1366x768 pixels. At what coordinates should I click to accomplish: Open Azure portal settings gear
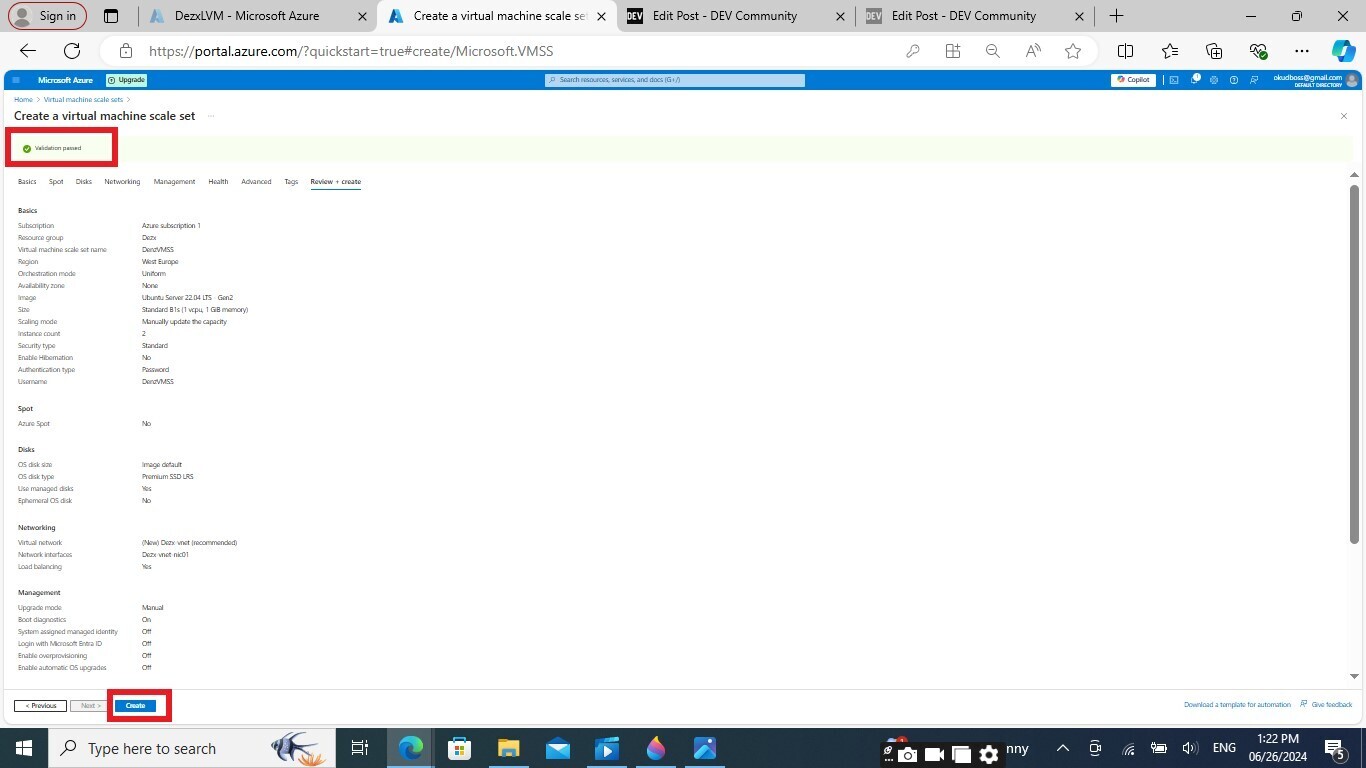(1214, 80)
